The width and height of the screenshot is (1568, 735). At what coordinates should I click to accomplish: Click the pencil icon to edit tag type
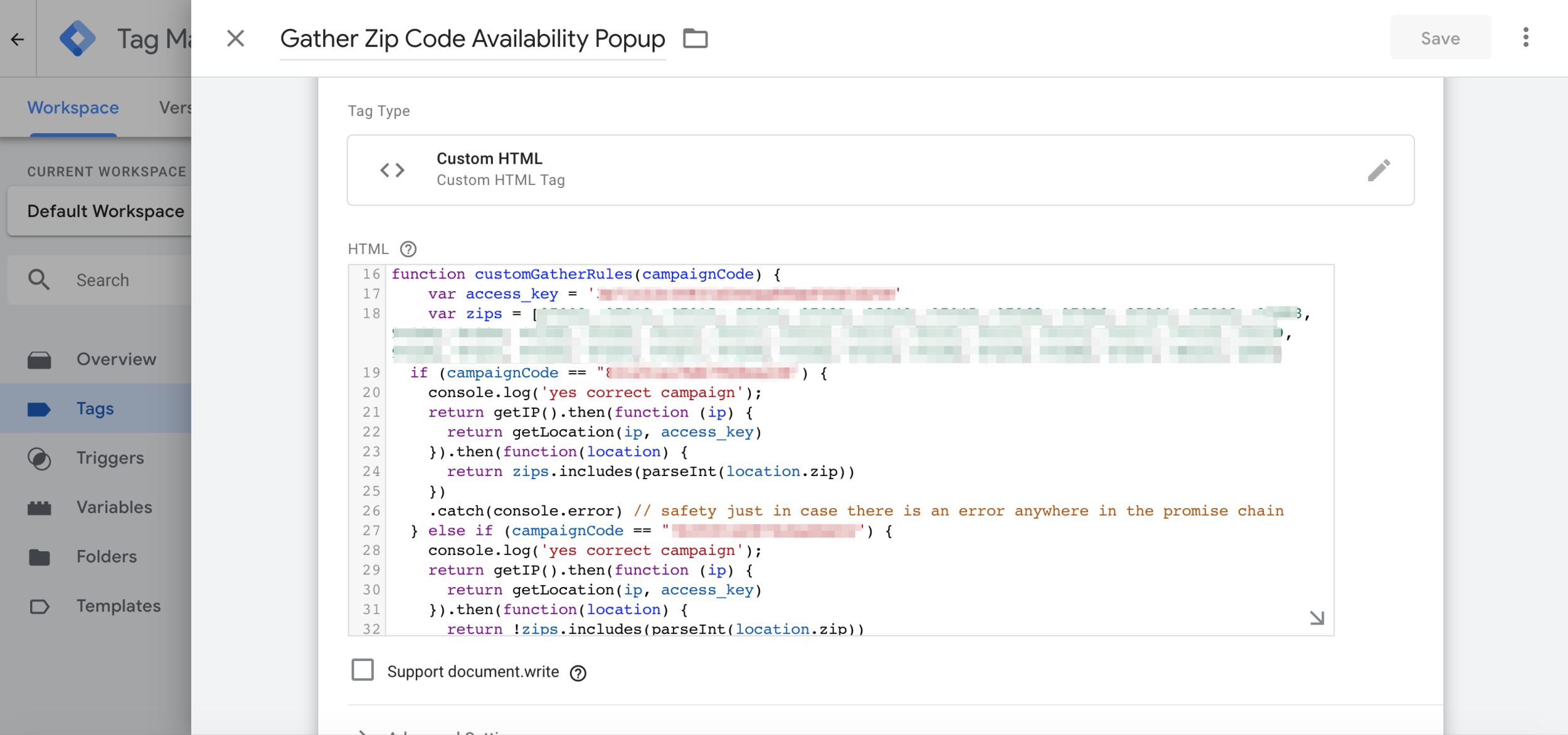(1379, 170)
